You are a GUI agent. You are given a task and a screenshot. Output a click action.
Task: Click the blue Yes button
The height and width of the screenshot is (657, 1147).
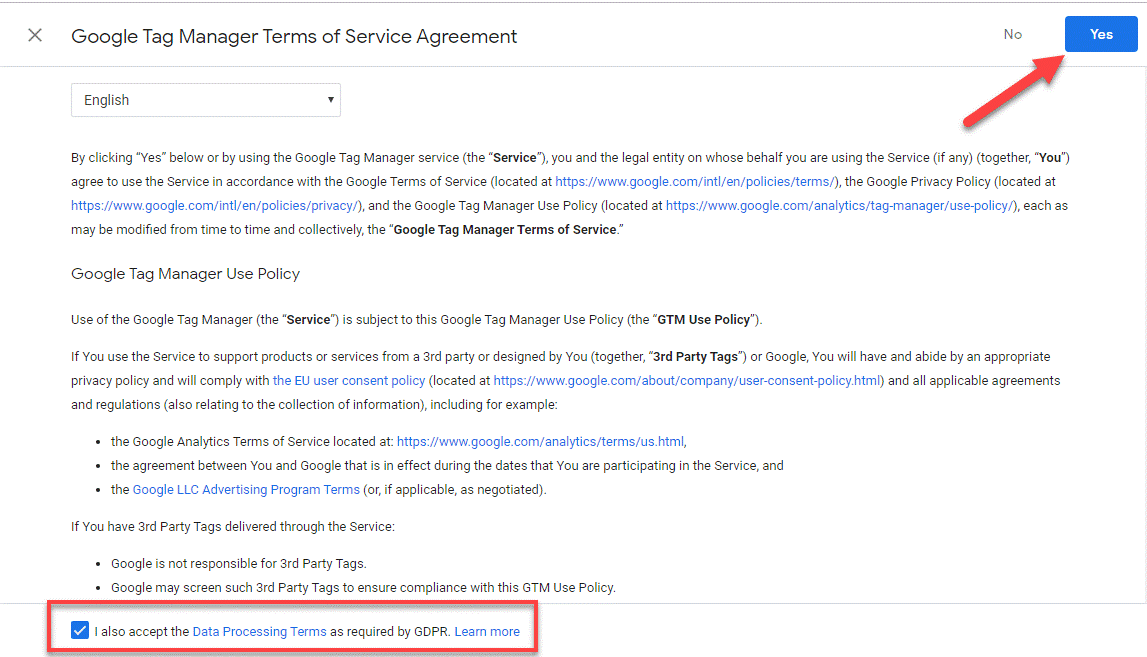click(x=1101, y=34)
